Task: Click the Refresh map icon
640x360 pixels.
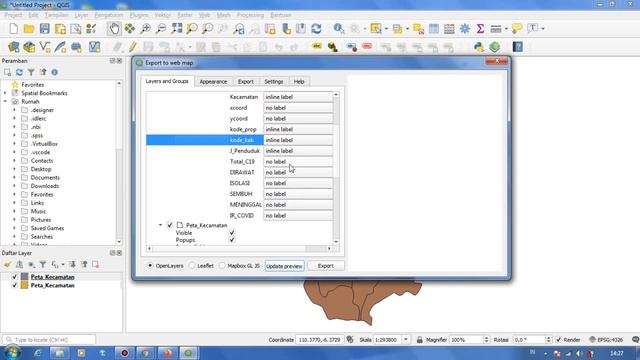Action: (x=316, y=29)
